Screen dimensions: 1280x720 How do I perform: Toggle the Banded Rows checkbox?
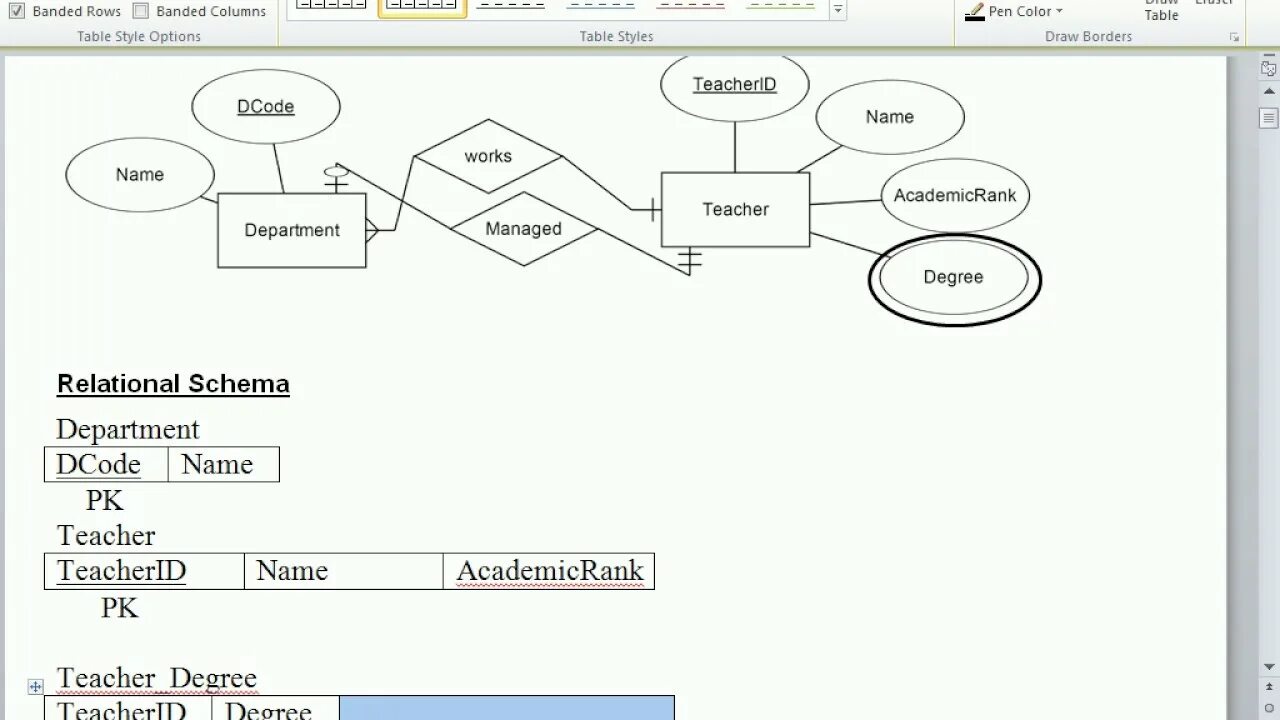tap(17, 11)
